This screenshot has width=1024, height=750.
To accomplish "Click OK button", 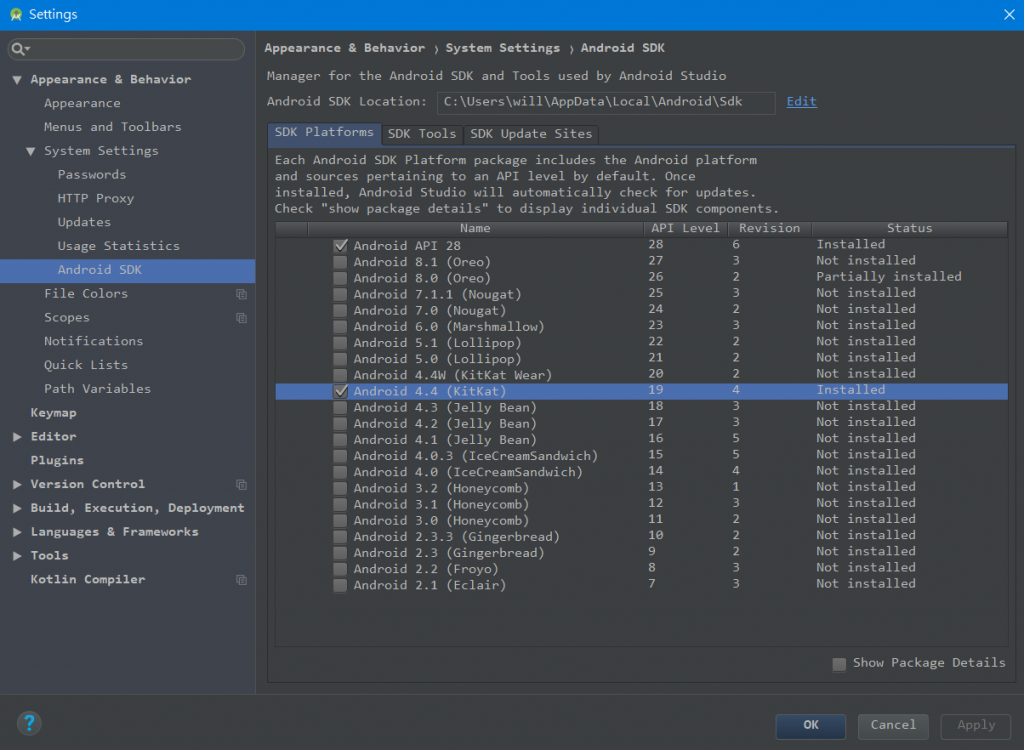I will (x=810, y=725).
